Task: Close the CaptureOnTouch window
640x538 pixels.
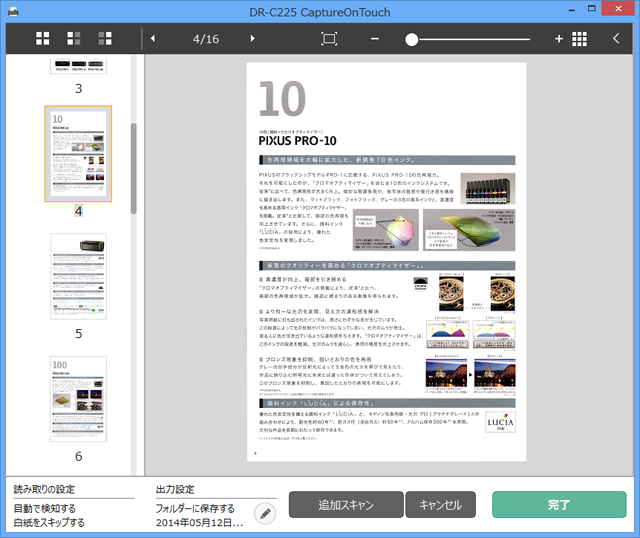Action: coord(618,9)
